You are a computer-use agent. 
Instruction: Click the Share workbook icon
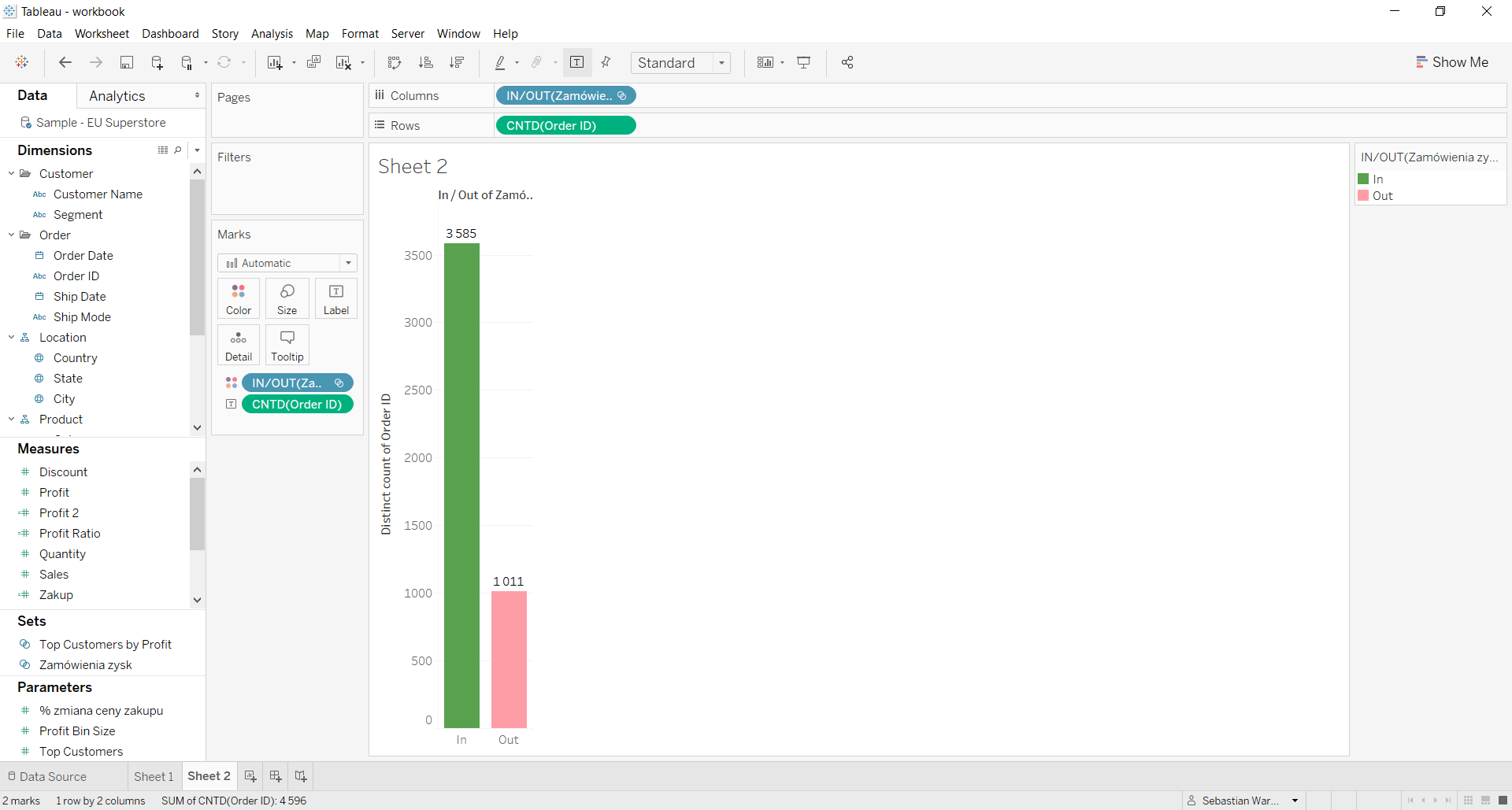[847, 63]
